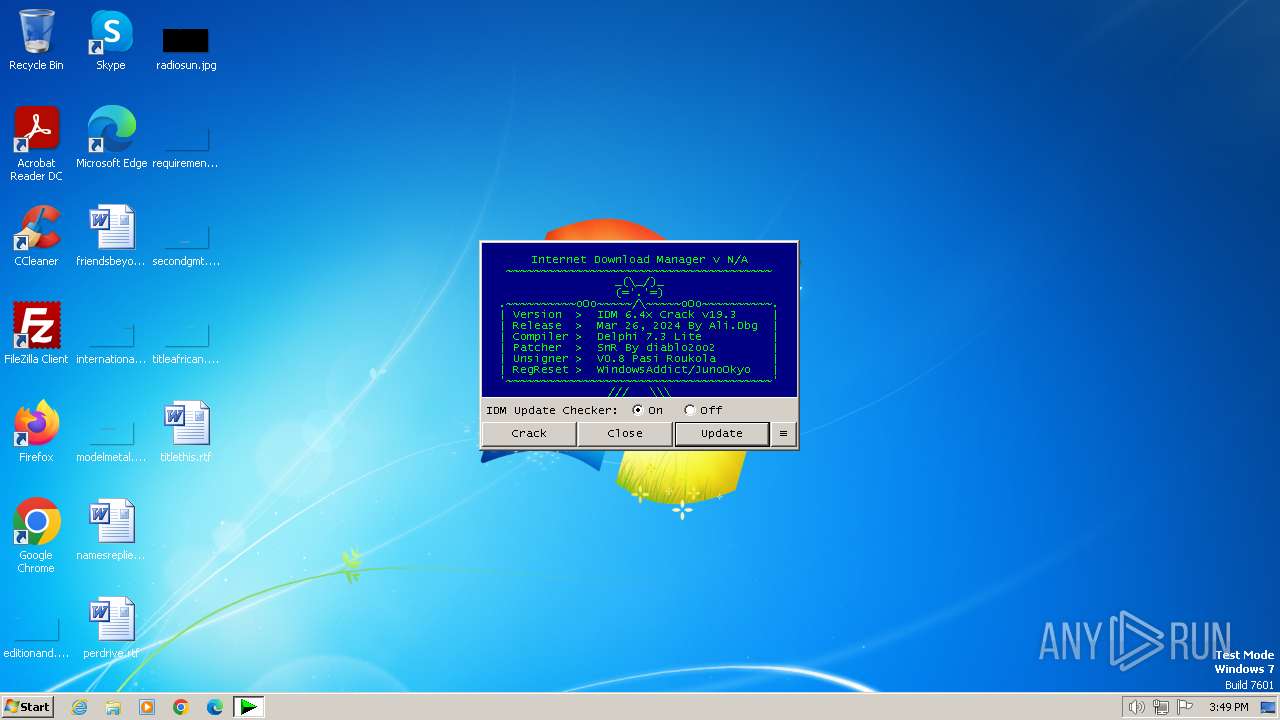Launch Google Chrome desktop shortcut

(x=36, y=536)
